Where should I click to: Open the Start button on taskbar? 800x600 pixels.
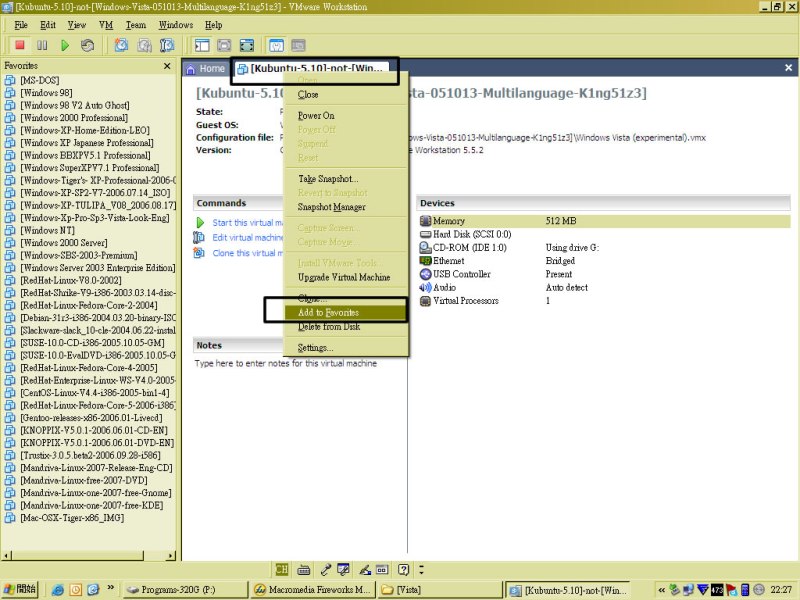coord(20,589)
